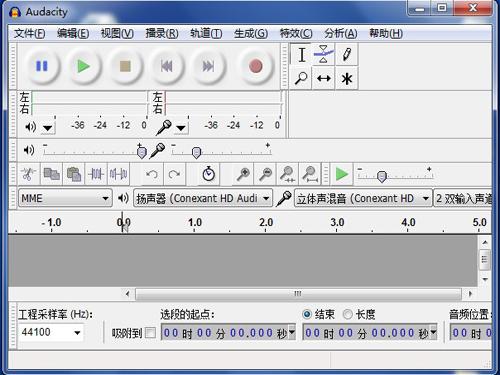Screen dimensions: 500x375
Task: Click the input volume slider handle
Action: pyautogui.click(x=197, y=152)
